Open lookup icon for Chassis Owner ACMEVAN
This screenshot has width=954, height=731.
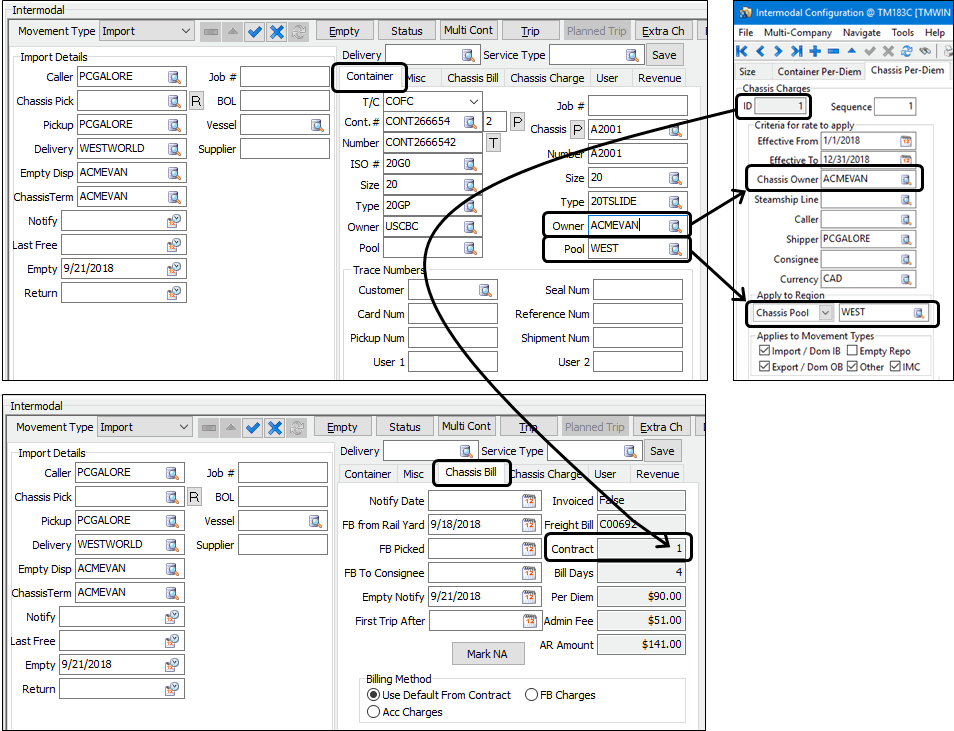tap(906, 179)
